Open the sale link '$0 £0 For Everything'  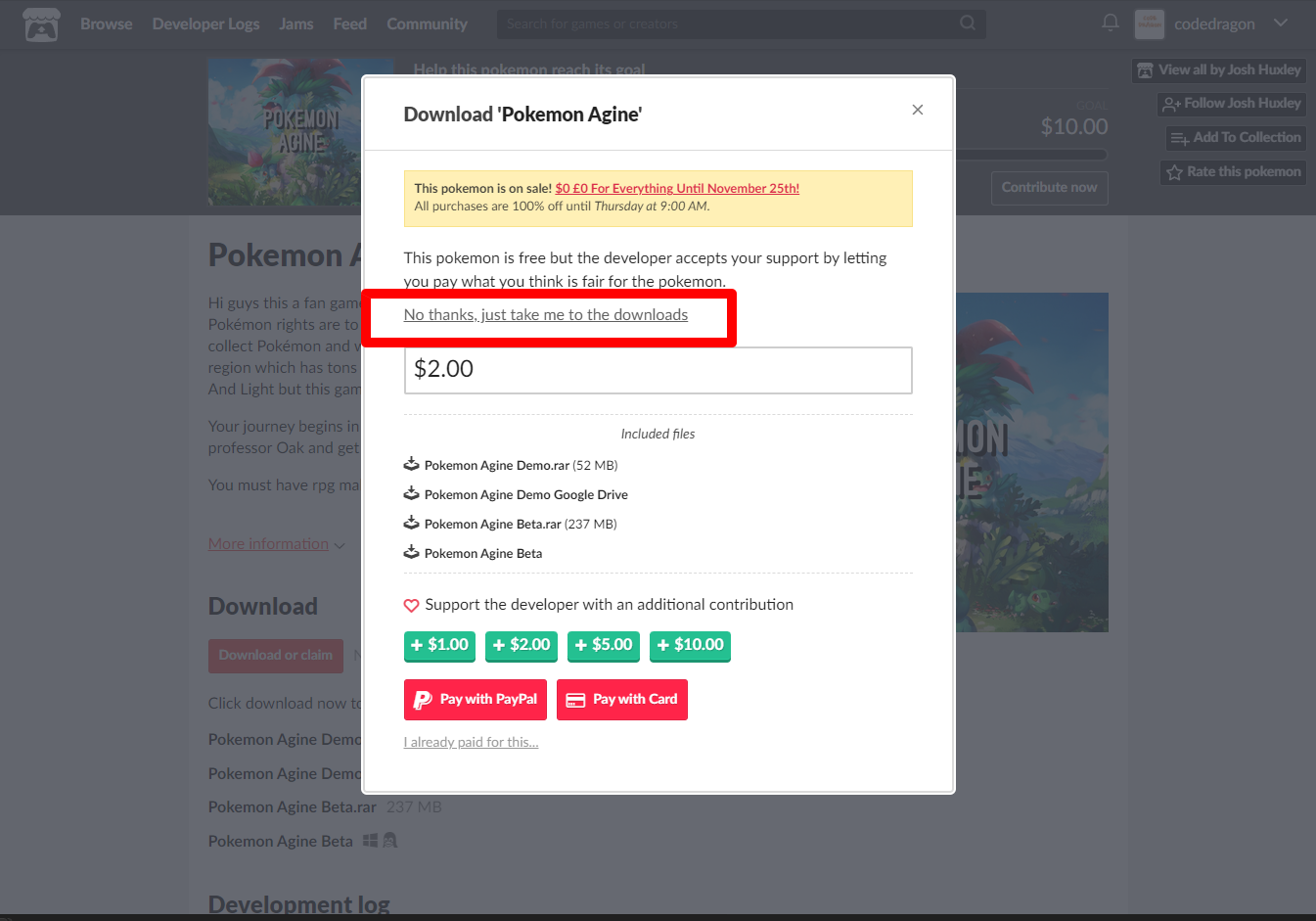[677, 188]
